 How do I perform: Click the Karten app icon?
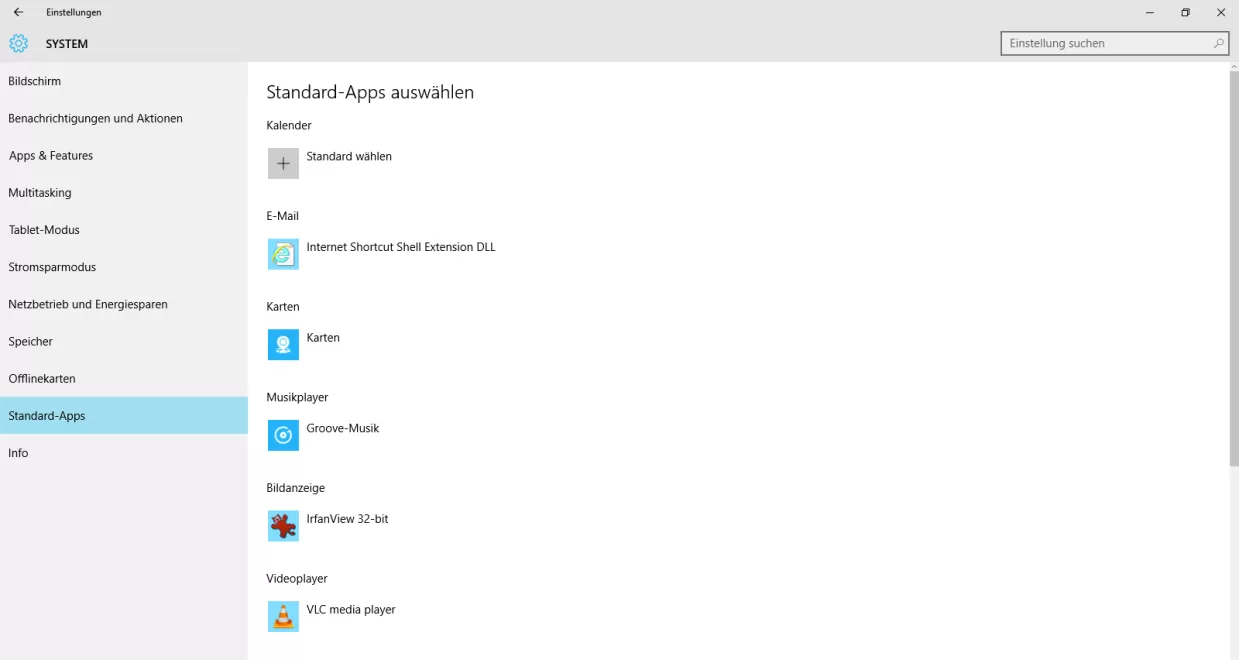283,345
